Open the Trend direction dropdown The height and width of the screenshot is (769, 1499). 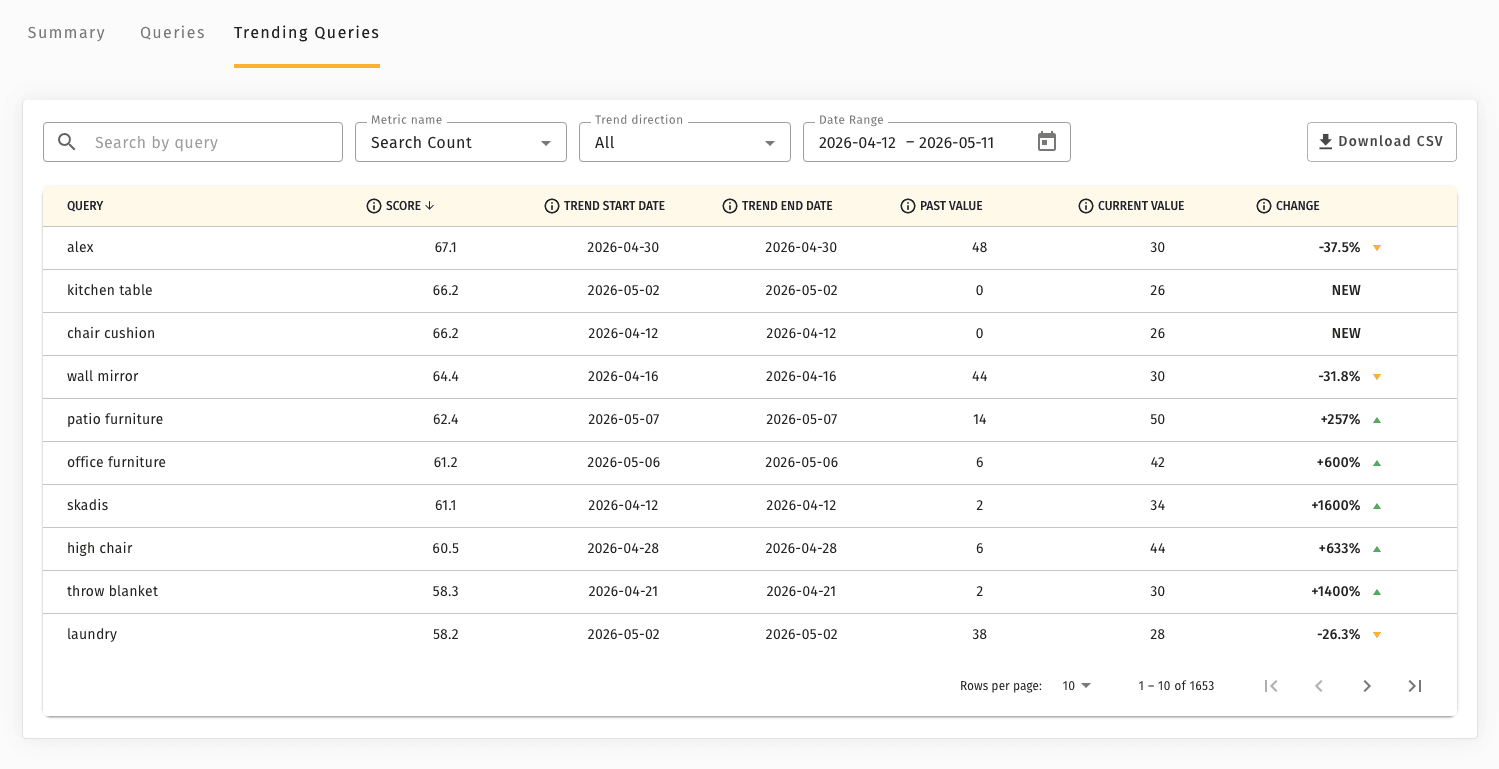click(685, 142)
